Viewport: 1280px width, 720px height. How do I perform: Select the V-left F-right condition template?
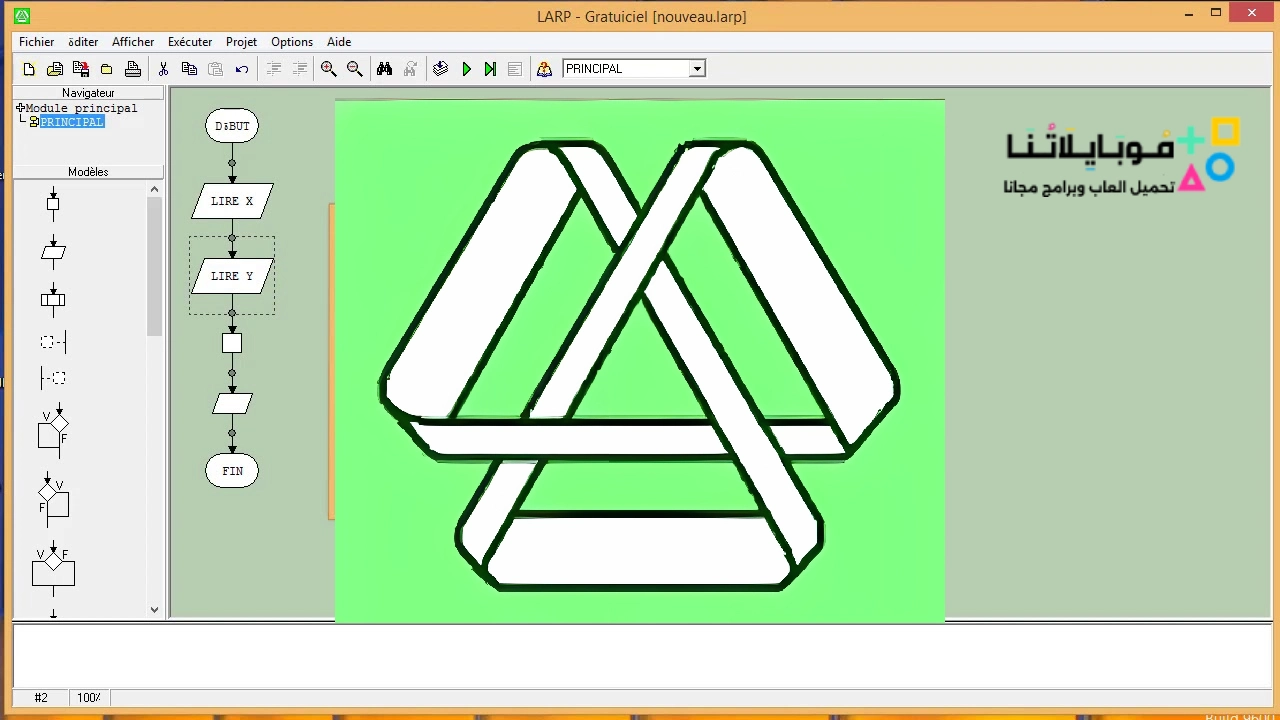coord(53,431)
